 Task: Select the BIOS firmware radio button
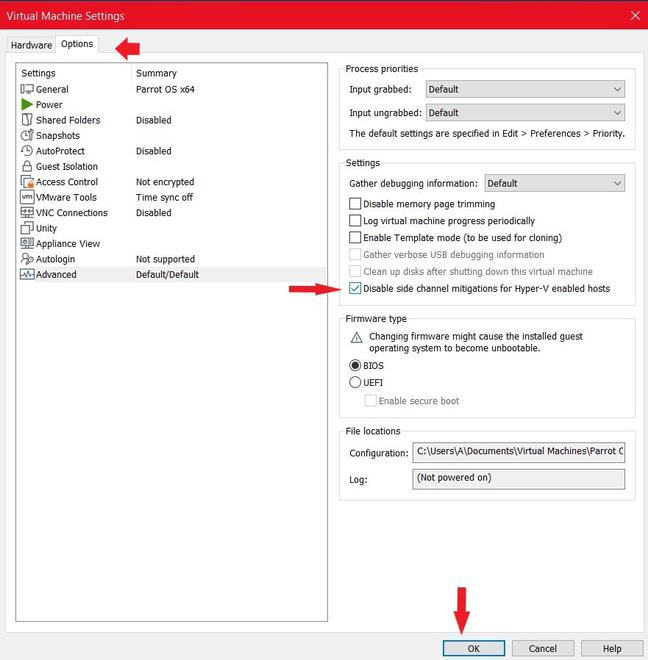click(355, 365)
